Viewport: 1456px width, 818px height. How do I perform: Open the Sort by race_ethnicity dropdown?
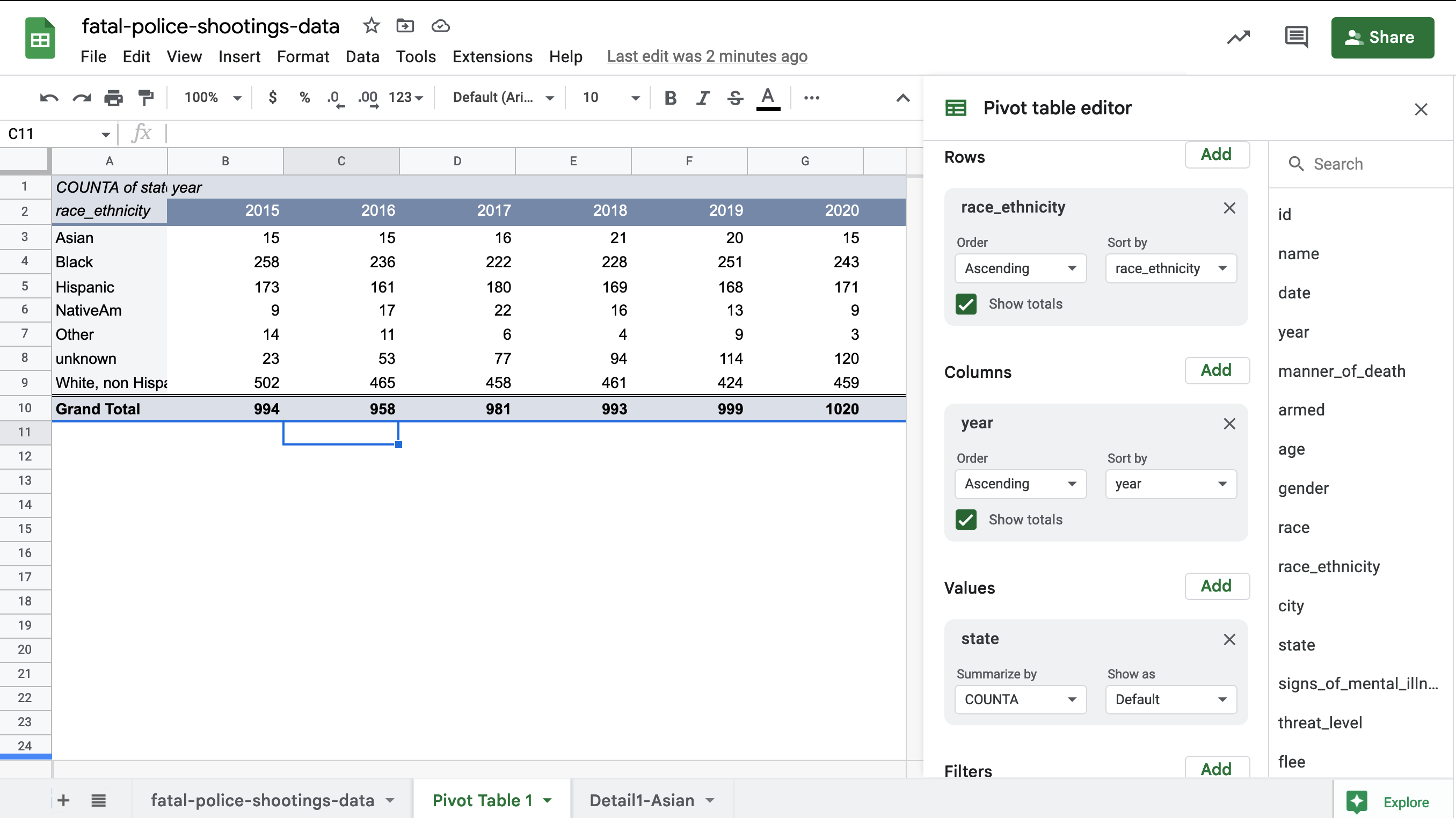point(1170,268)
